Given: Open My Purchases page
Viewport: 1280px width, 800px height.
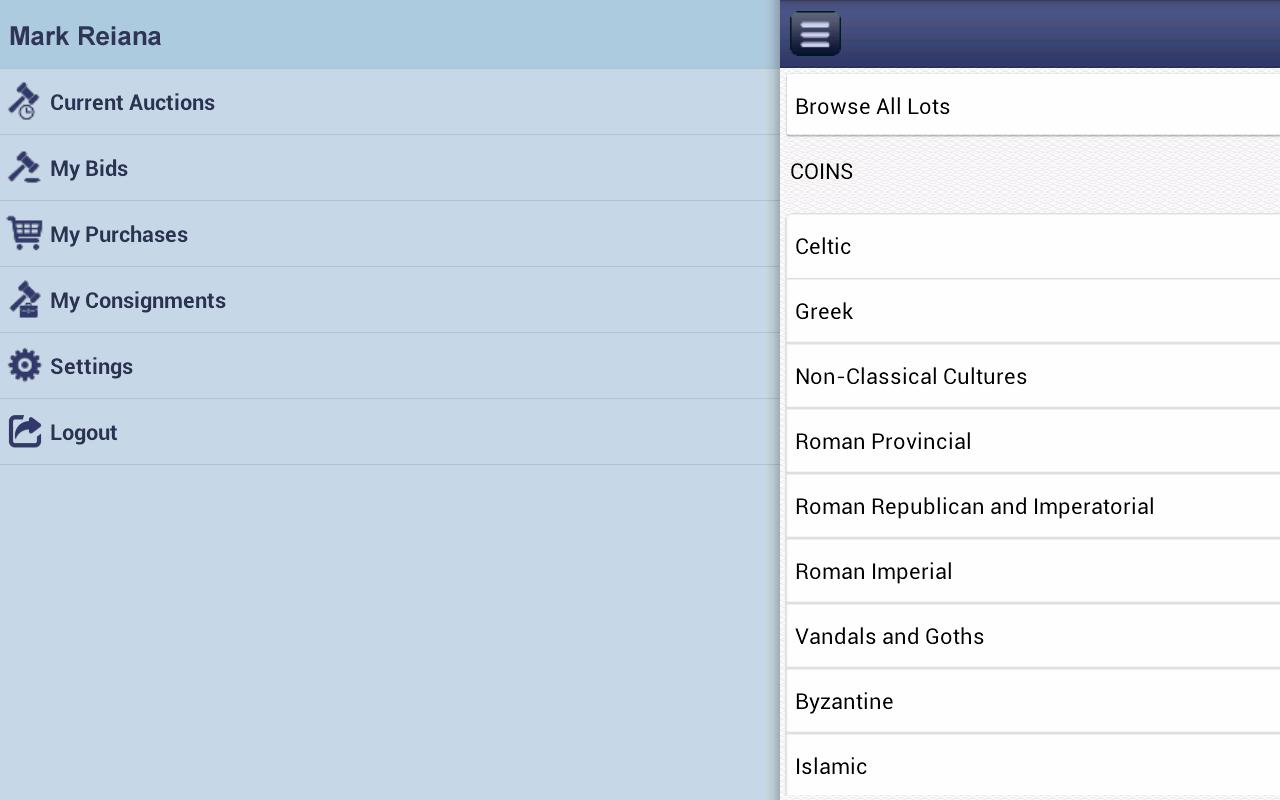Looking at the screenshot, I should click(390, 234).
